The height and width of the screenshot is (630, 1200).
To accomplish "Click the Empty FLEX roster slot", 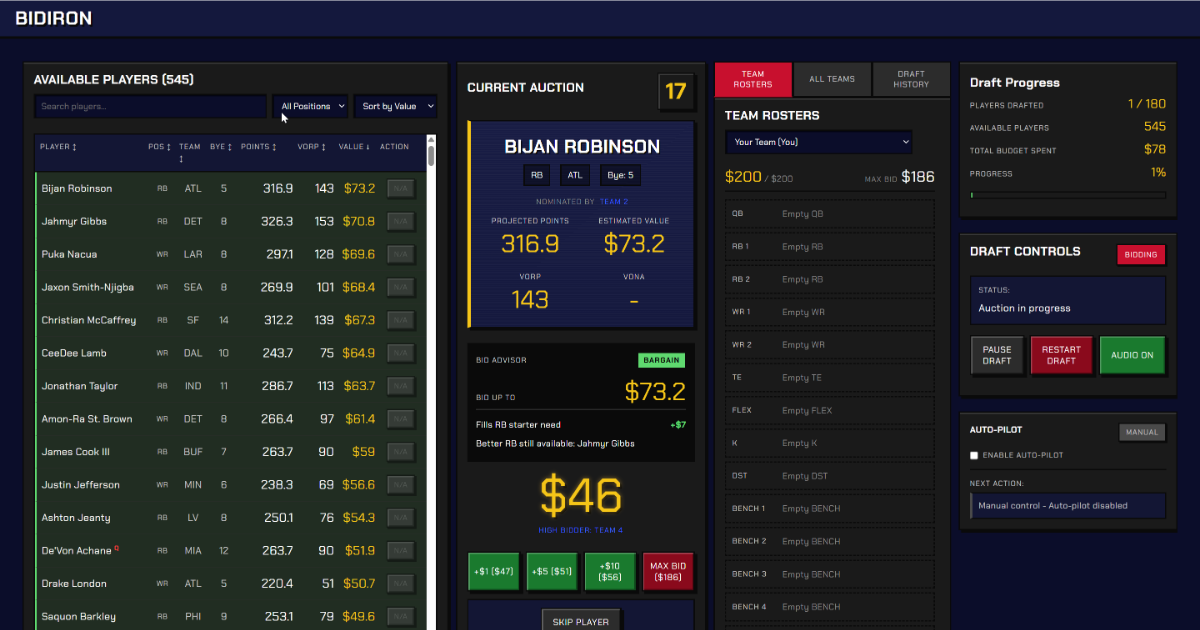I will tap(829, 410).
